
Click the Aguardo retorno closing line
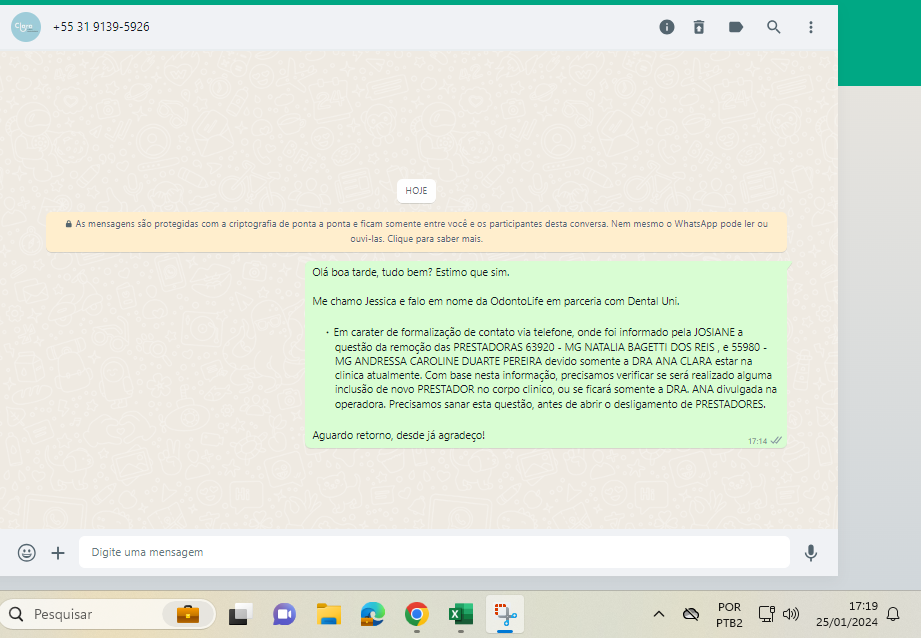click(x=398, y=435)
